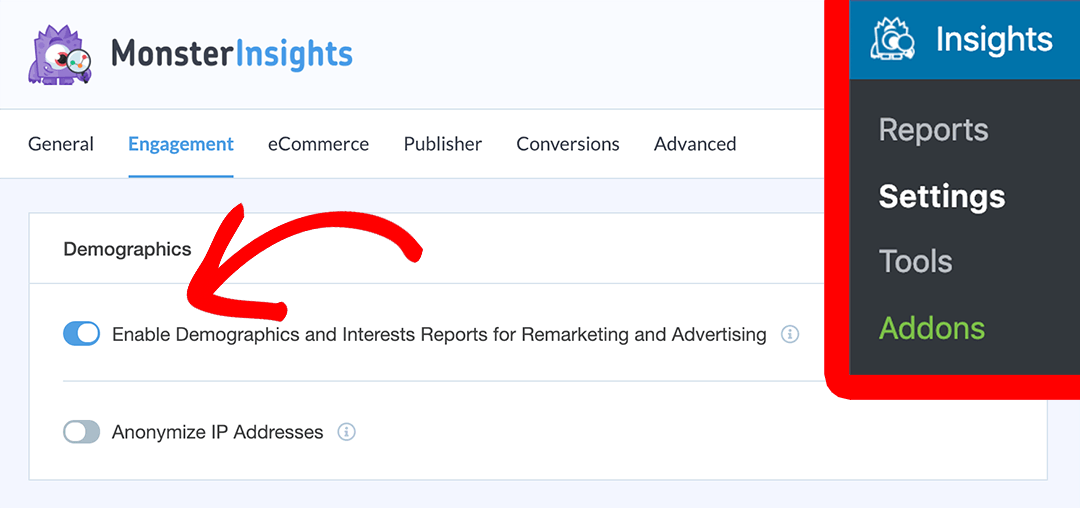Select Settings in the Insights sidebar menu
The image size is (1080, 508).
point(941,196)
